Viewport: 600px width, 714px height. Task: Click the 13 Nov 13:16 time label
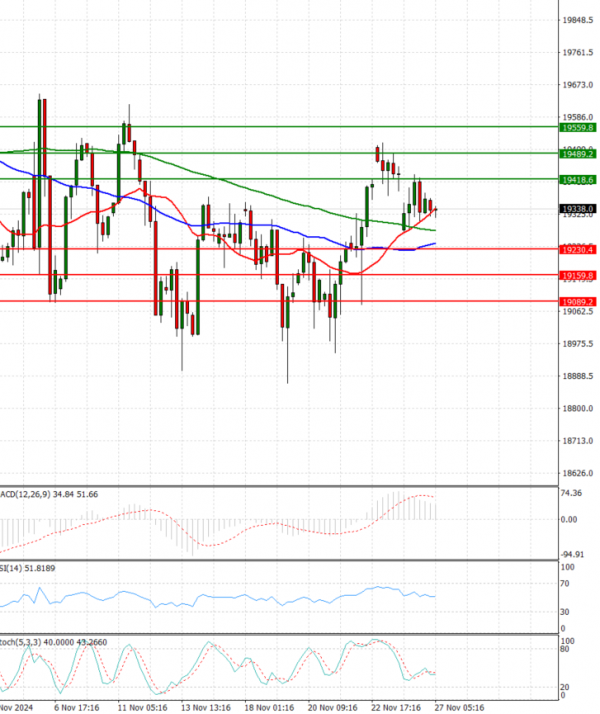coord(206,708)
